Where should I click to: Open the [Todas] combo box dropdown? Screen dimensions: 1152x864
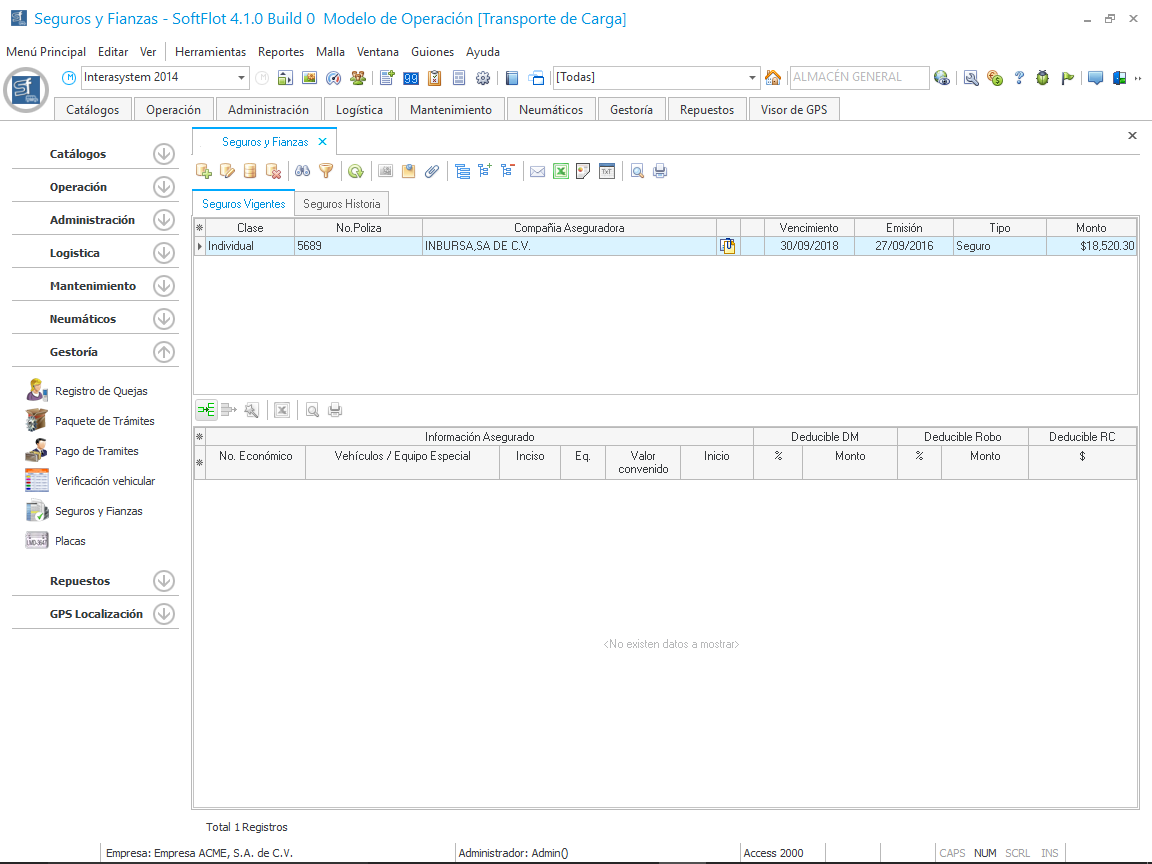coord(753,78)
